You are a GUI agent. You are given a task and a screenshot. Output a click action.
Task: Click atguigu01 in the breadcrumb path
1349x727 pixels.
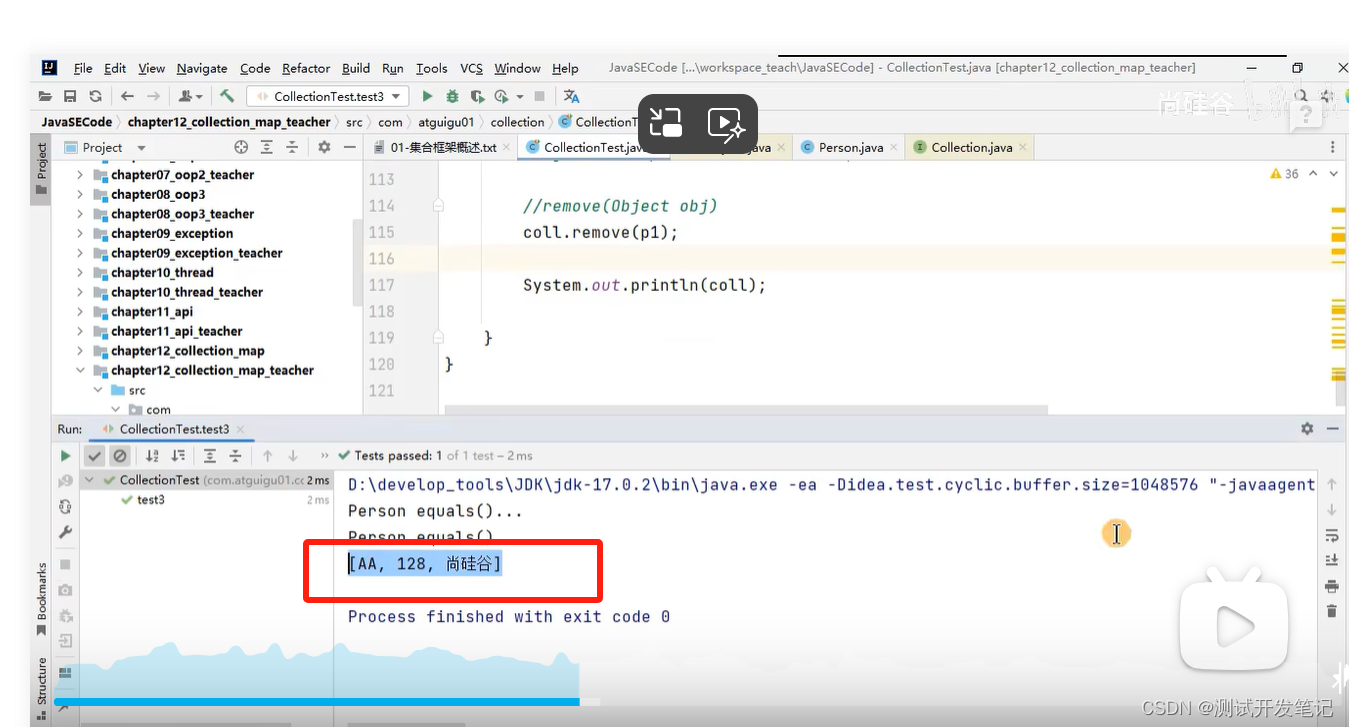(446, 122)
